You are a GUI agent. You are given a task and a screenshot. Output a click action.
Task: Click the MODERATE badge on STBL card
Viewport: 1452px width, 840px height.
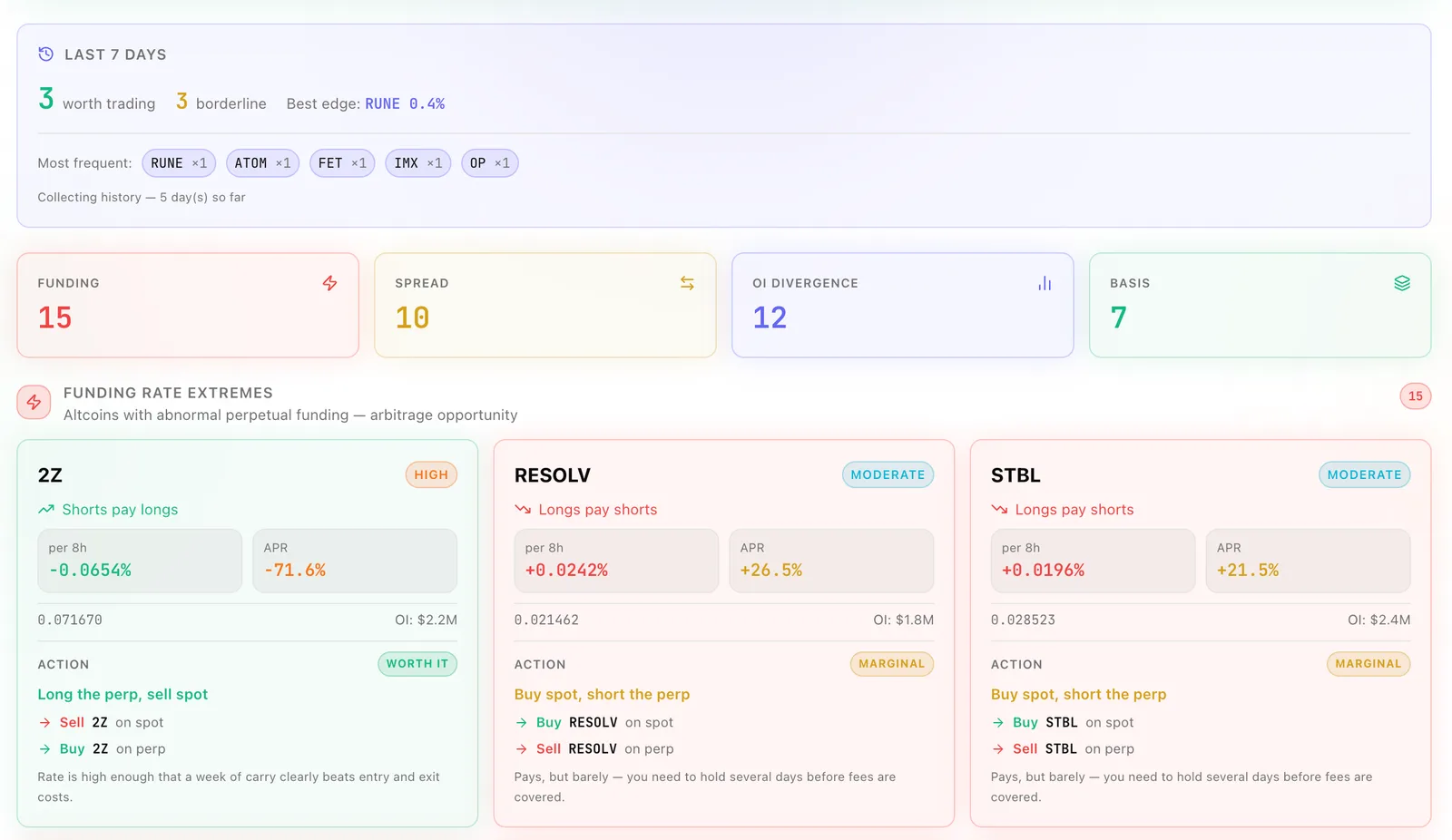(x=1364, y=474)
